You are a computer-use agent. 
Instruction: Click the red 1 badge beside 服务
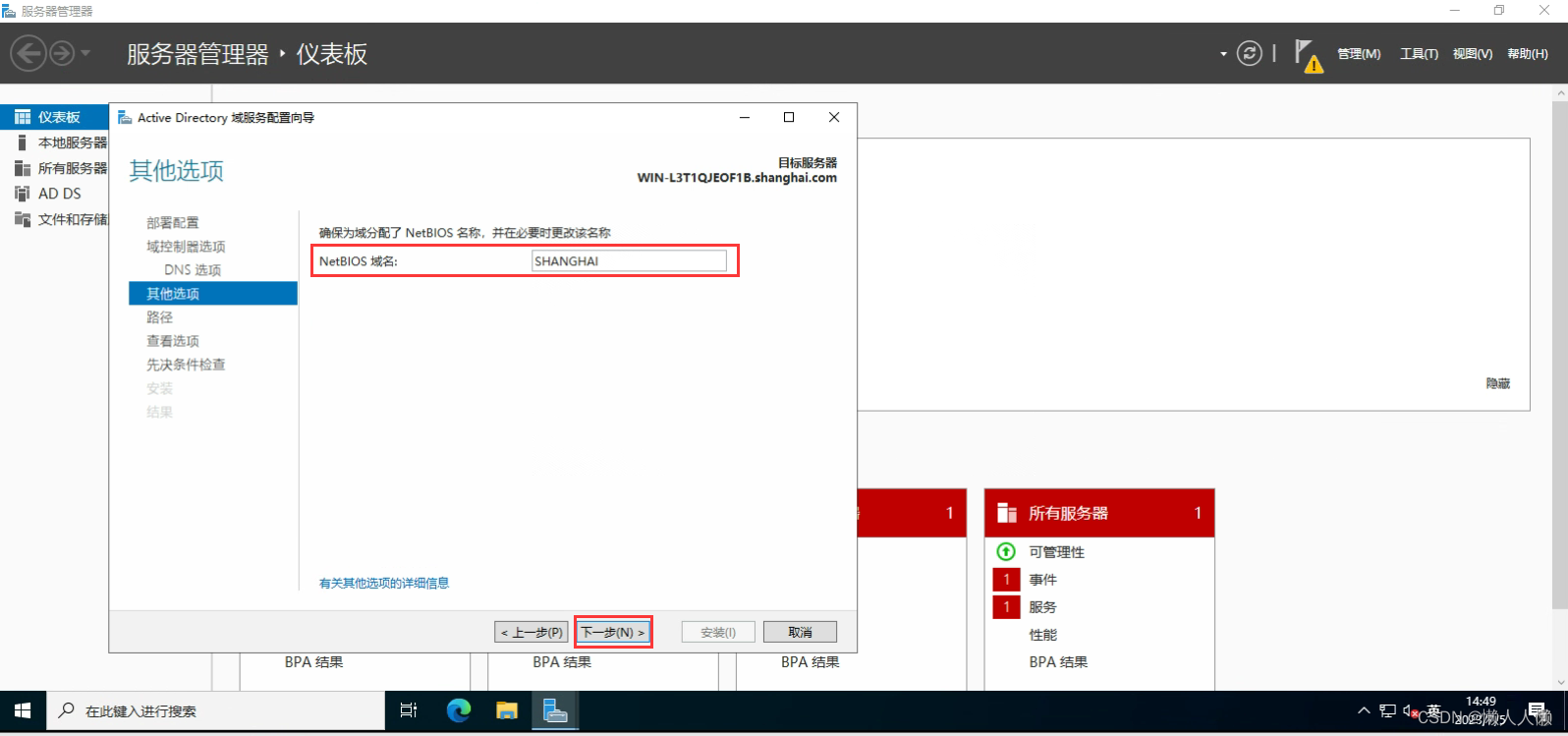pyautogui.click(x=1006, y=607)
